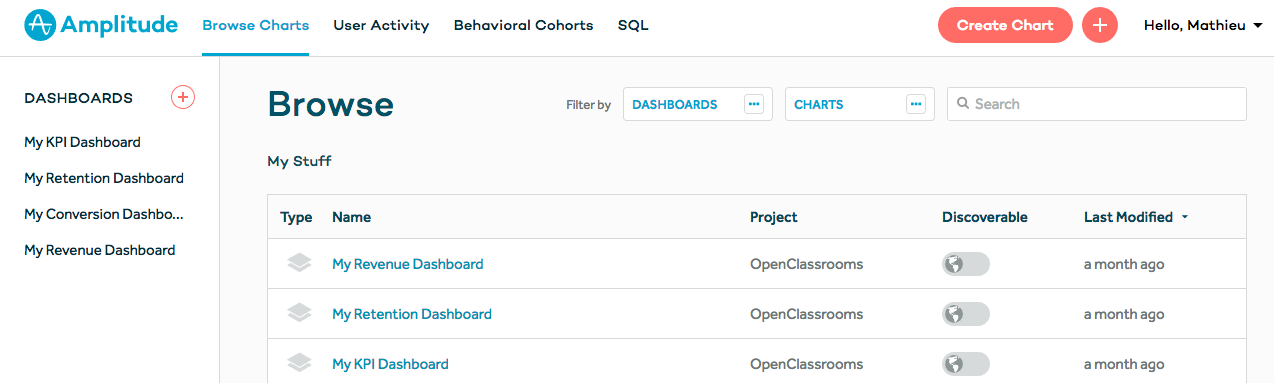Click 'a month ago' in My Retention row

pyautogui.click(x=1124, y=314)
